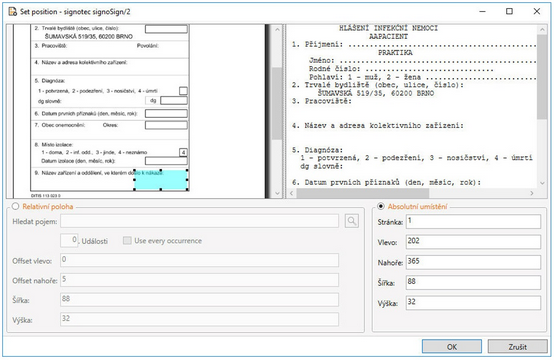This screenshot has width=554, height=360.
Task: Select the Absolutní umístění radio button
Action: tap(381, 206)
